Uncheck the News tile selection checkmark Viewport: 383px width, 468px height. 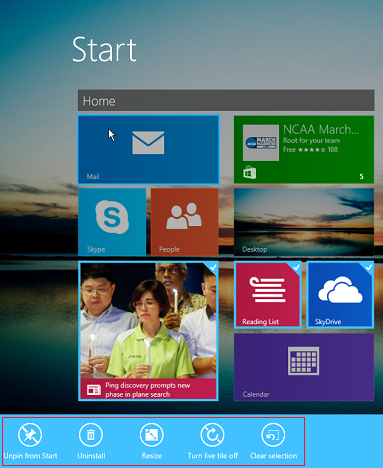pos(213,267)
